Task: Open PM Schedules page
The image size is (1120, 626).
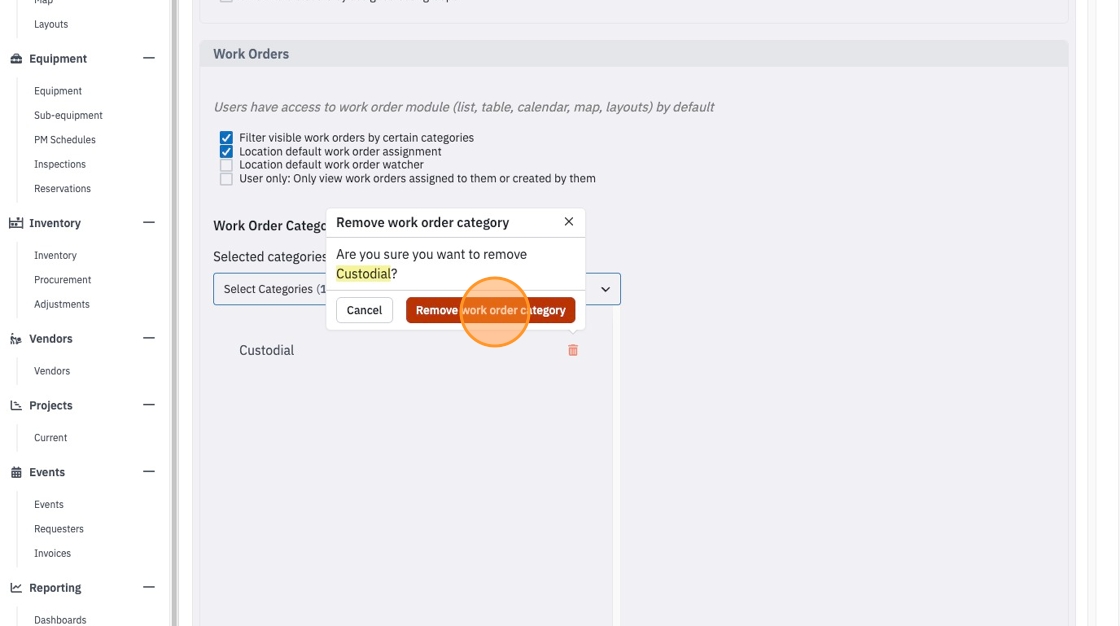Action: 65,139
